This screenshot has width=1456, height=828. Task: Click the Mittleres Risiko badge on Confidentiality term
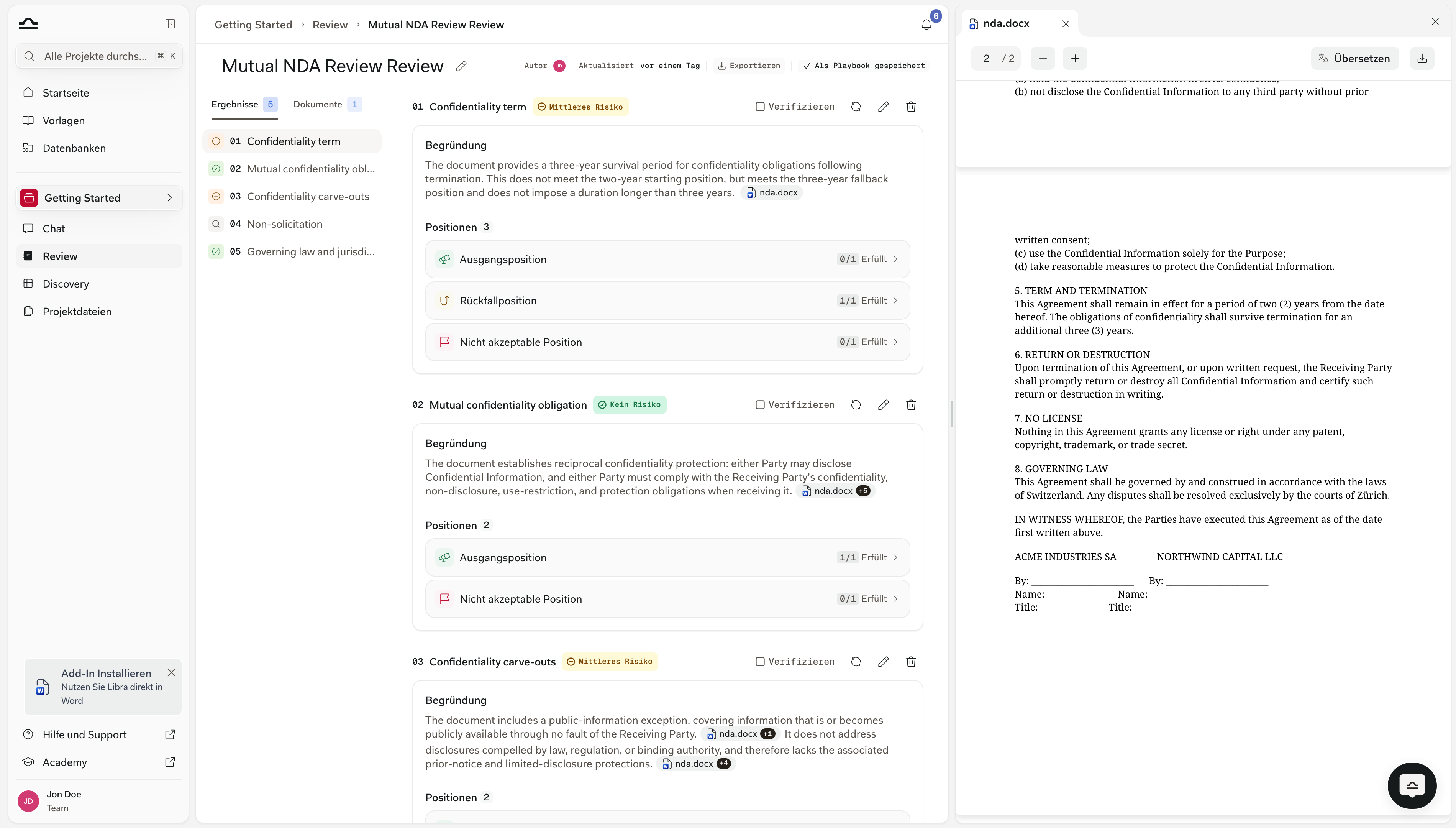(x=580, y=107)
